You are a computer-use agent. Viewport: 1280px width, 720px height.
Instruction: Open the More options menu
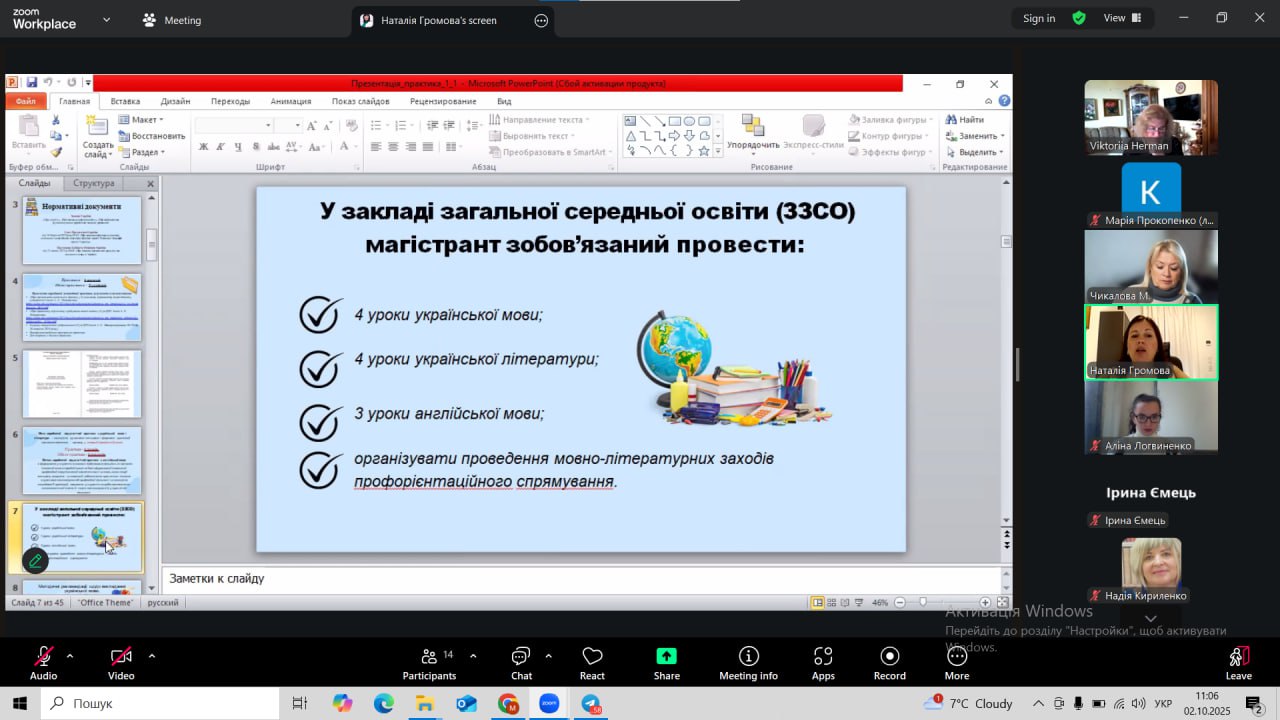coord(956,663)
